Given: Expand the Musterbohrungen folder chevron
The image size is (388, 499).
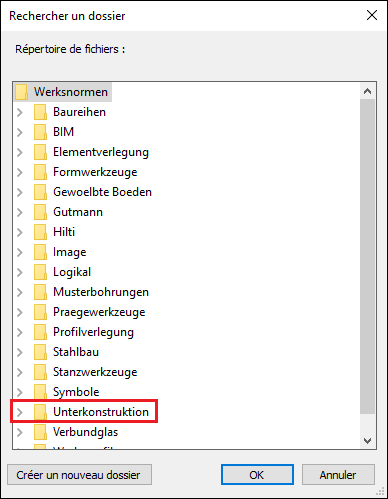Looking at the screenshot, I should click(x=20, y=292).
